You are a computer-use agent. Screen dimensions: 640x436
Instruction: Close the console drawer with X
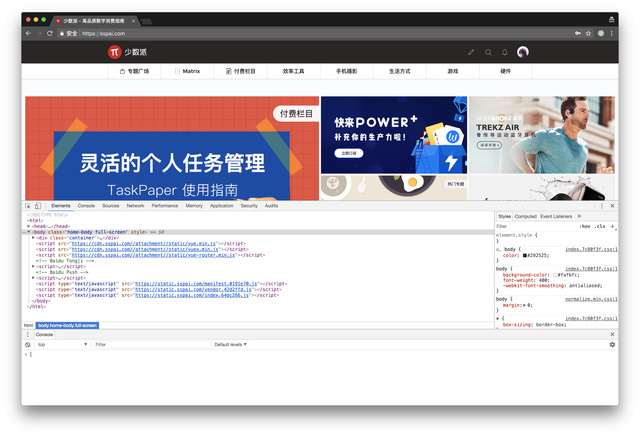click(x=612, y=334)
